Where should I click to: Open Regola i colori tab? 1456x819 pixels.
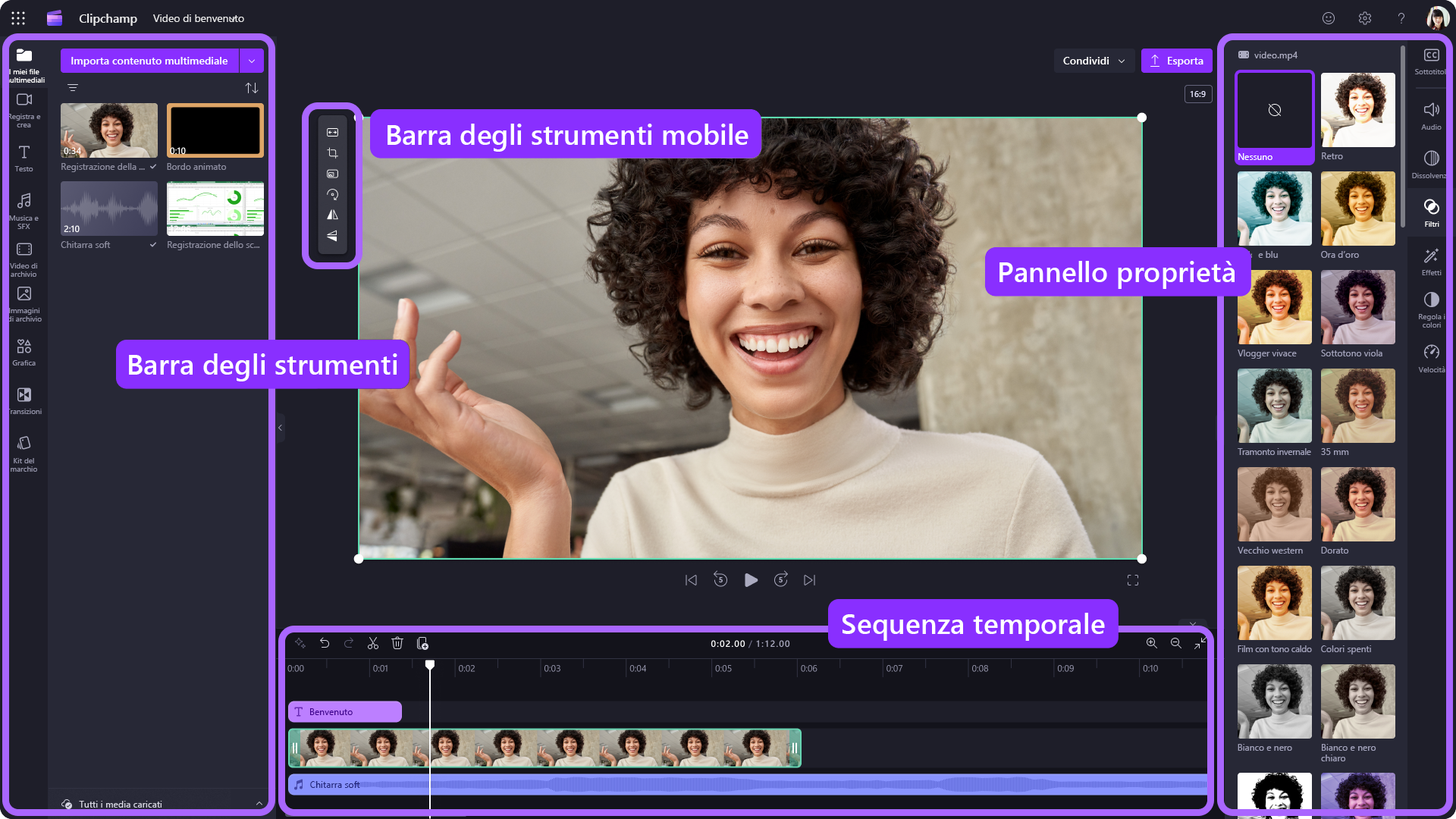tap(1431, 310)
